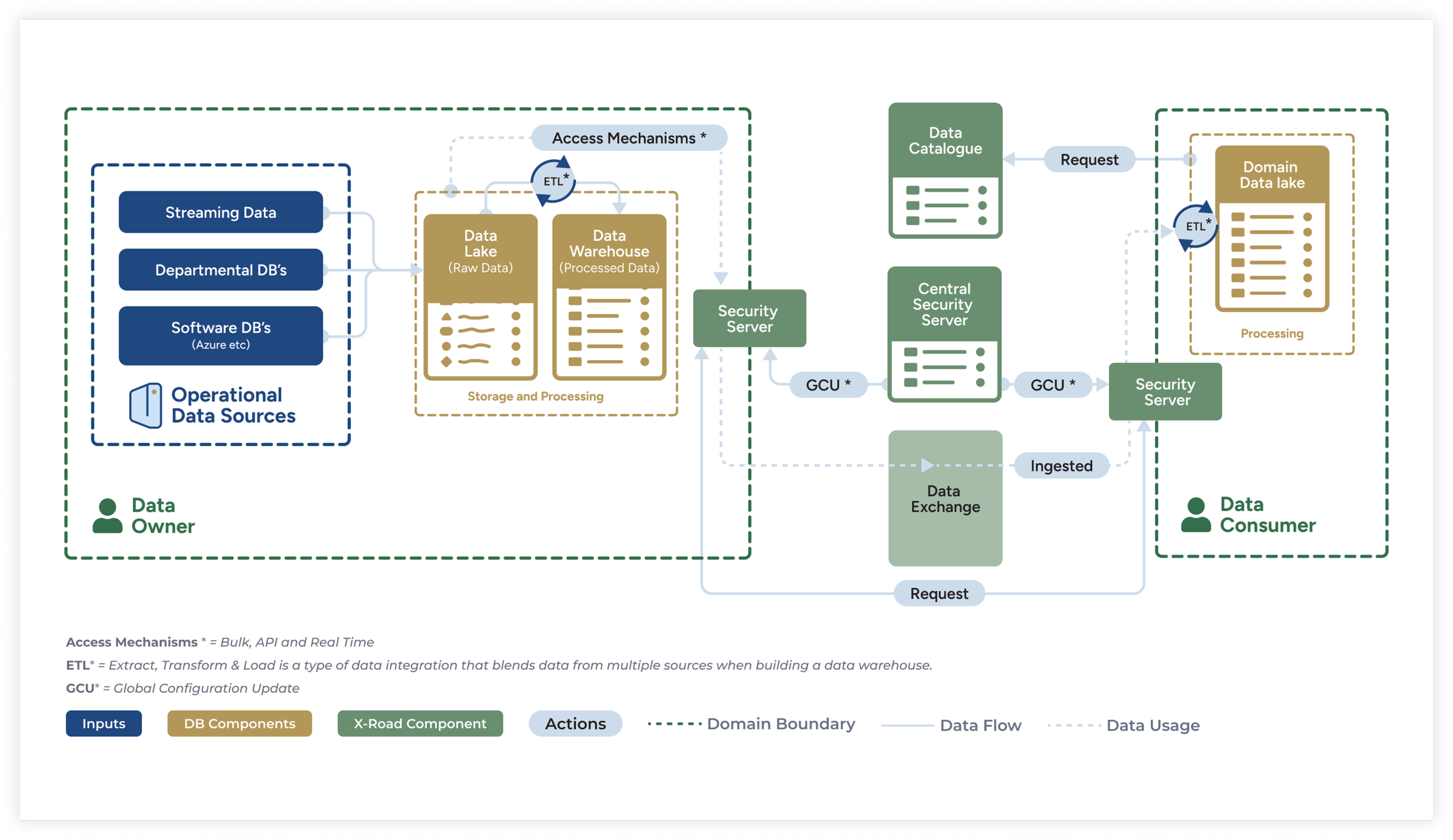Click the Ingested action label
Image resolution: width=1453 pixels, height=840 pixels.
point(1061,466)
